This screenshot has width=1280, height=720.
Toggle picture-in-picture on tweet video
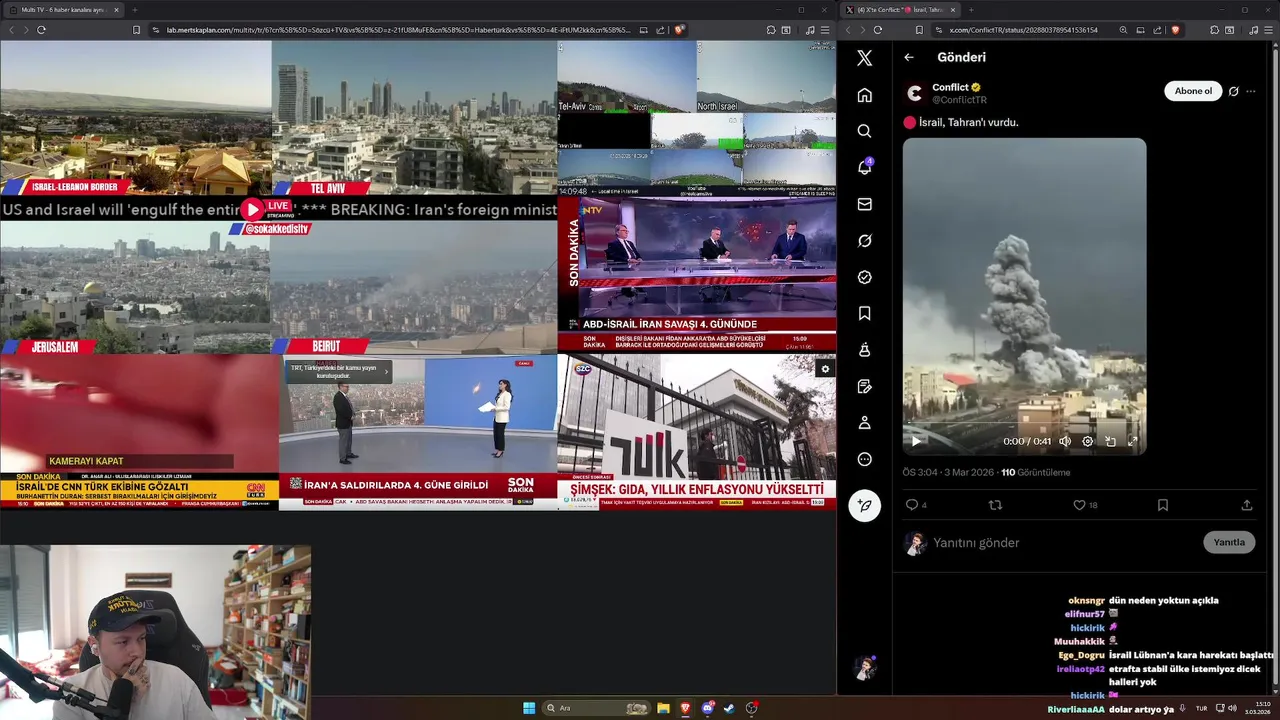pos(1110,441)
